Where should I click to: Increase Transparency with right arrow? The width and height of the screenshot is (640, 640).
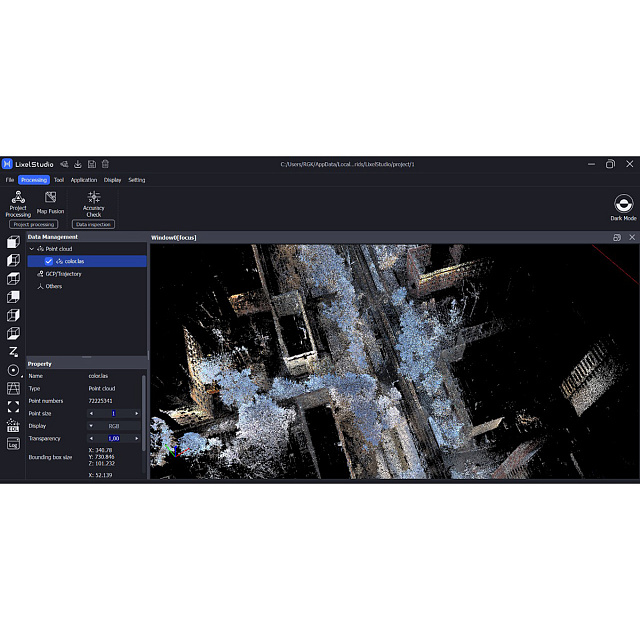click(137, 438)
